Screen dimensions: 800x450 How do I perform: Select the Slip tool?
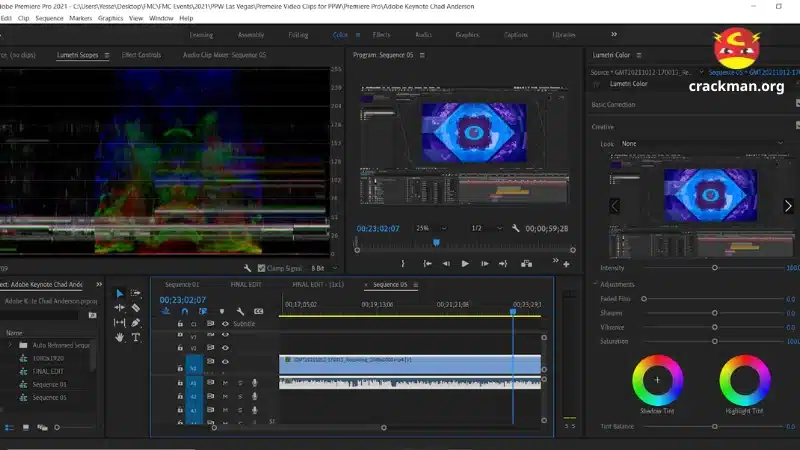click(x=119, y=322)
